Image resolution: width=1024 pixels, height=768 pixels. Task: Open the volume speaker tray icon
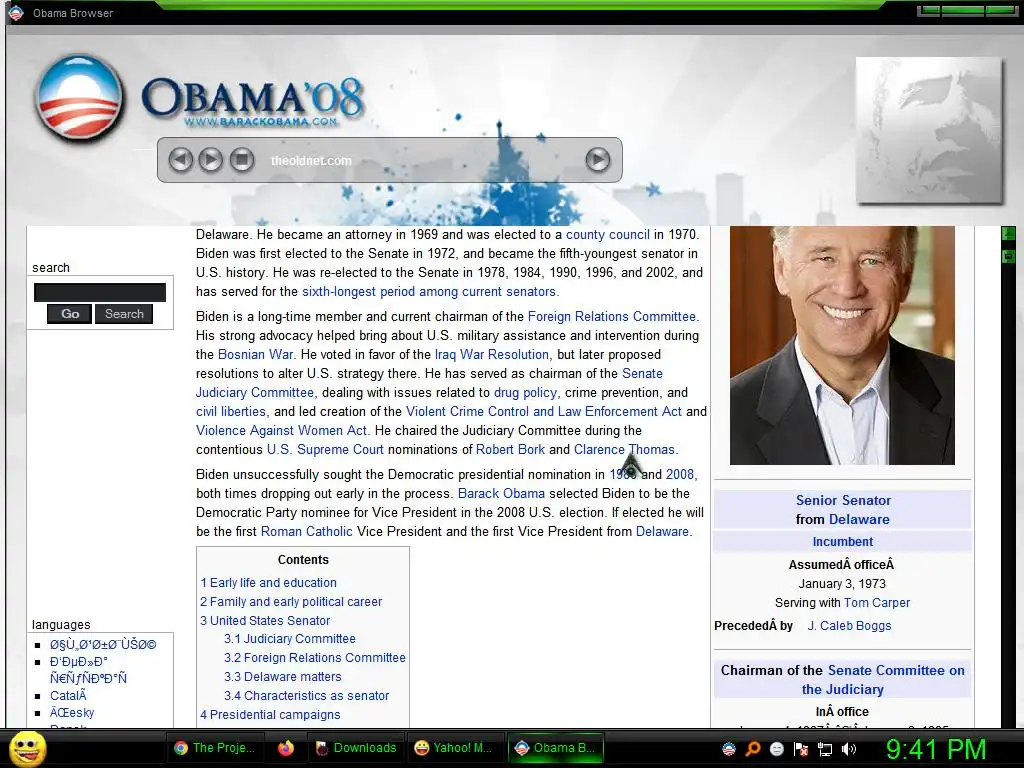tap(849, 749)
